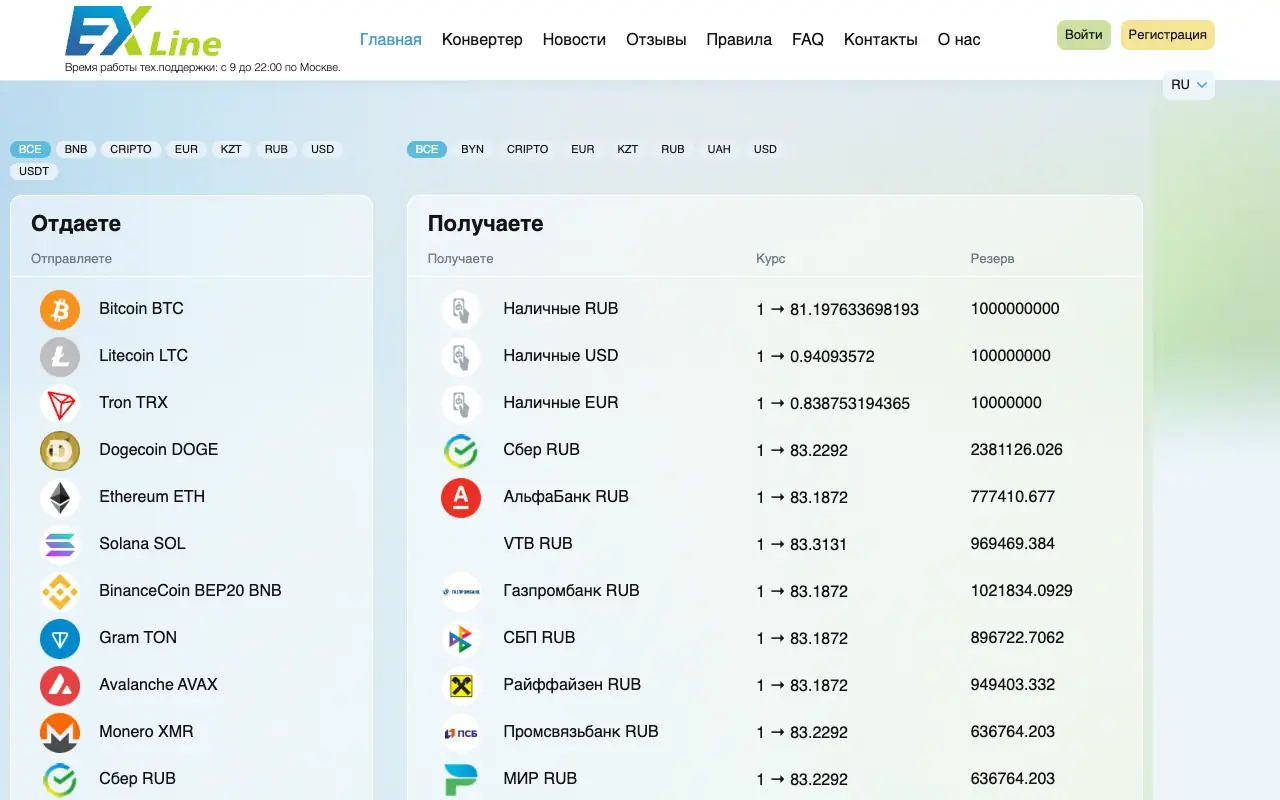Click the Litecoin LTC icon
Screen dimensions: 1280x800
click(x=60, y=357)
